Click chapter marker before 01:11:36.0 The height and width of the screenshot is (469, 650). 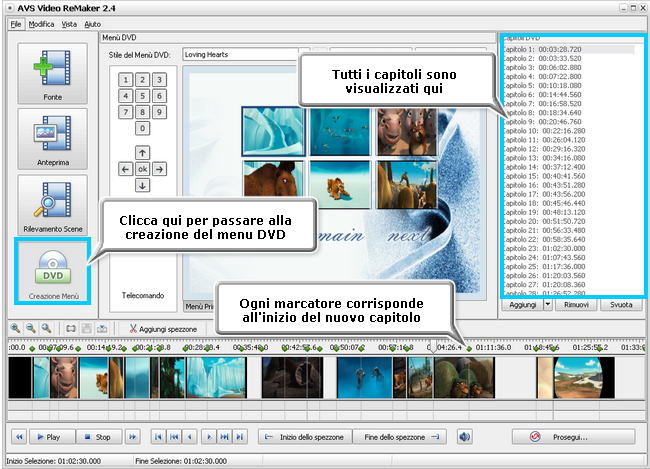tap(469, 349)
